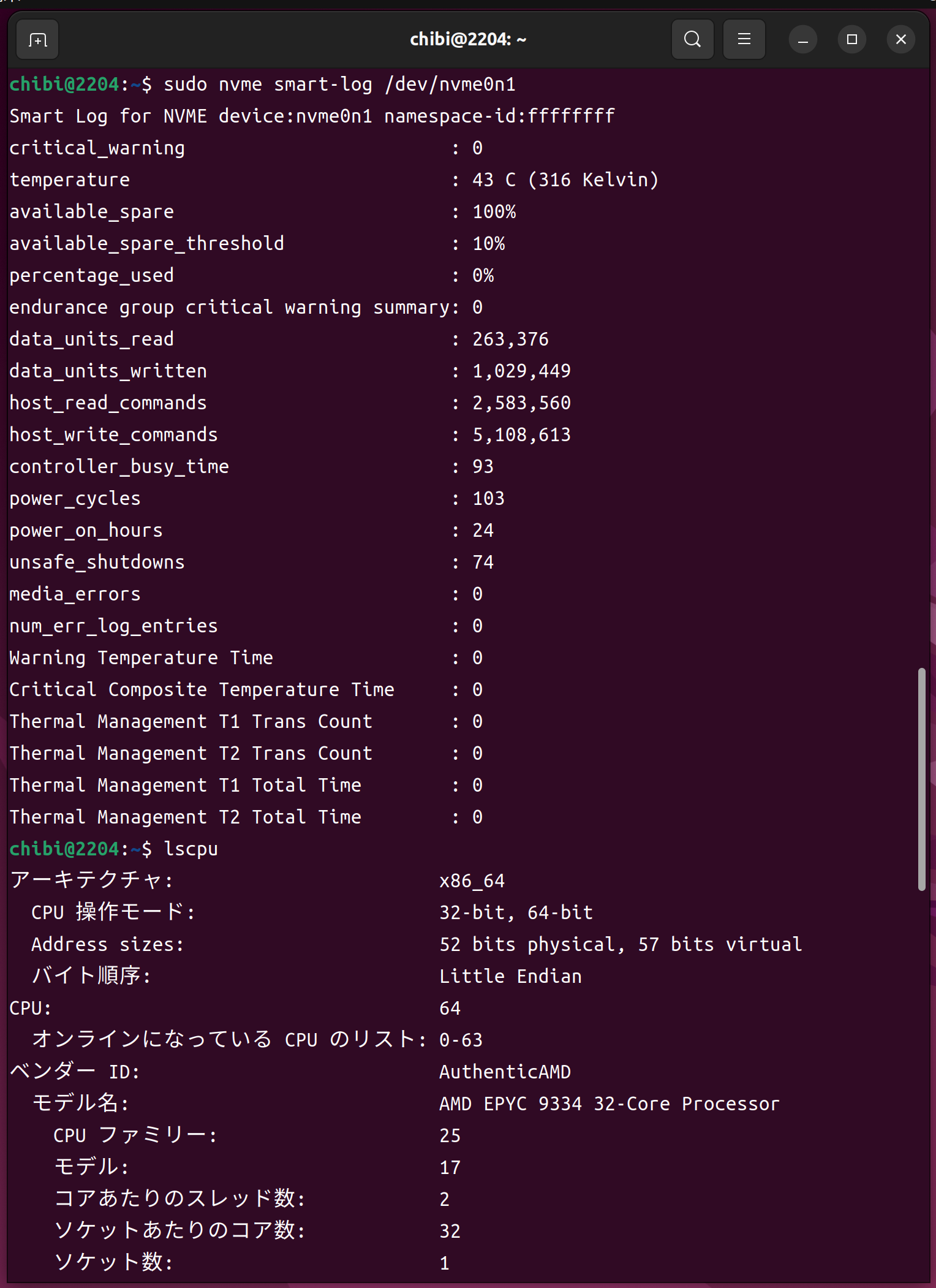
Task: Close the terminal window
Action: click(x=900, y=40)
